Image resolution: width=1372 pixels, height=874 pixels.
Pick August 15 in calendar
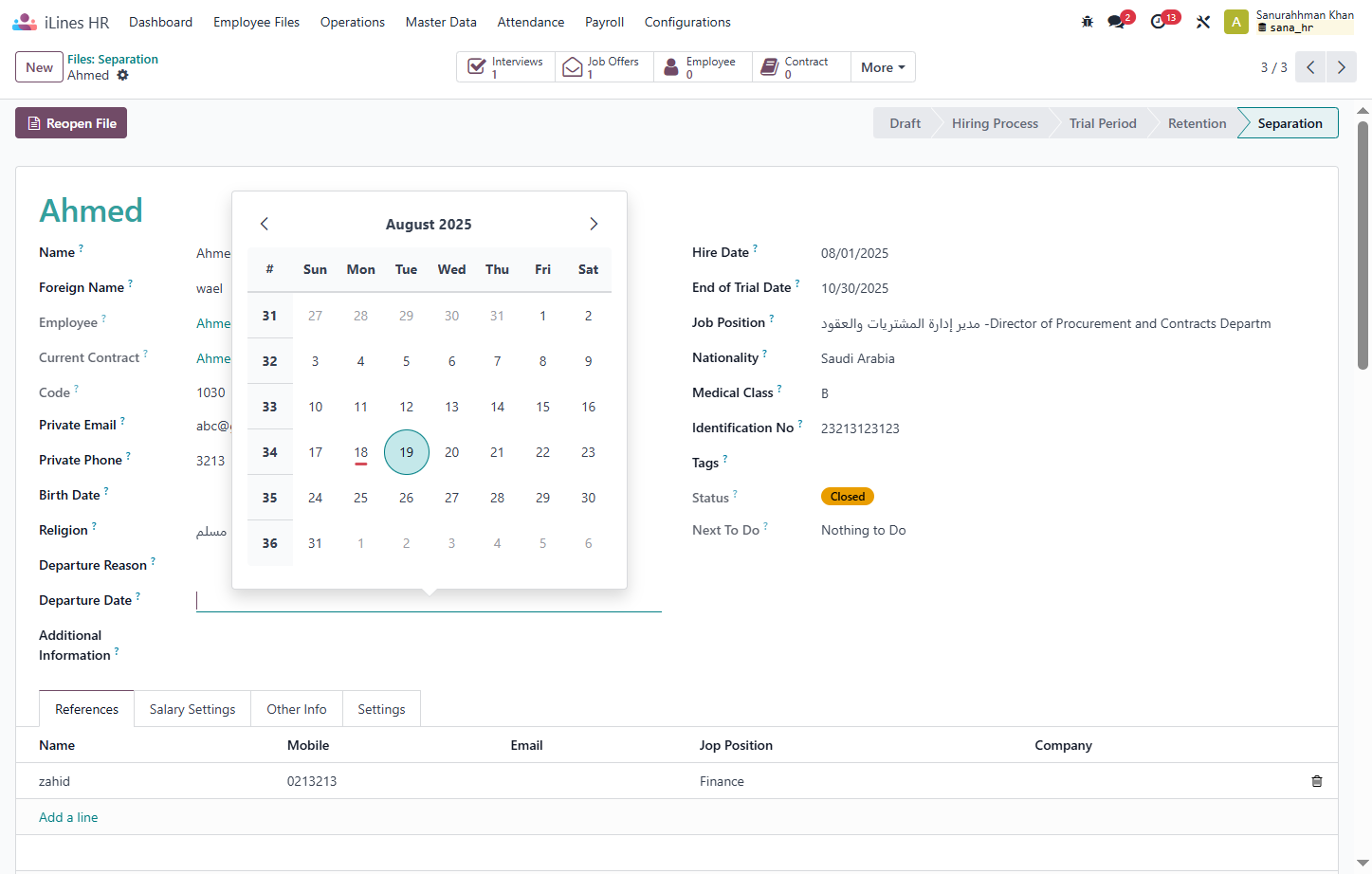coord(543,407)
